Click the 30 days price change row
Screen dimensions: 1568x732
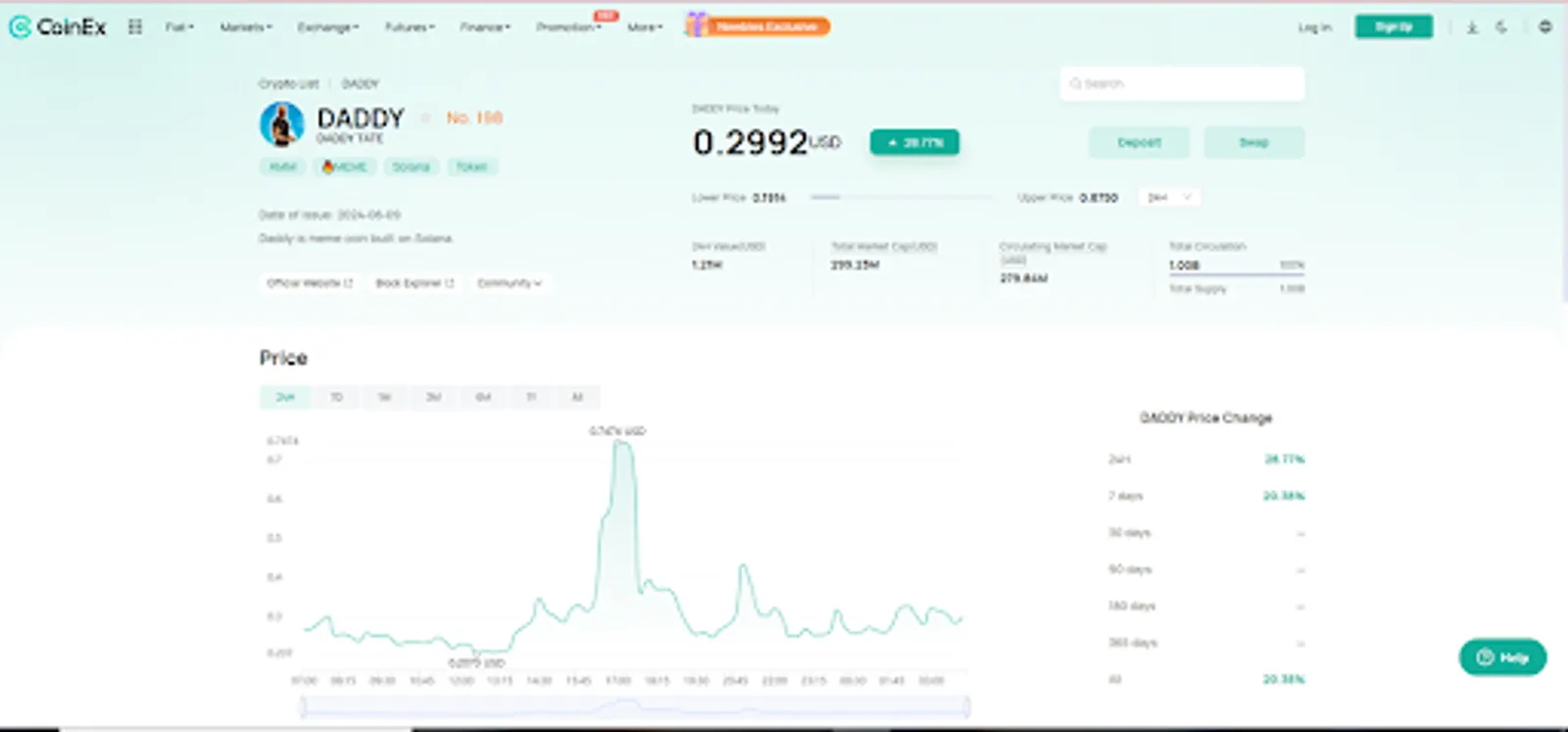1206,533
